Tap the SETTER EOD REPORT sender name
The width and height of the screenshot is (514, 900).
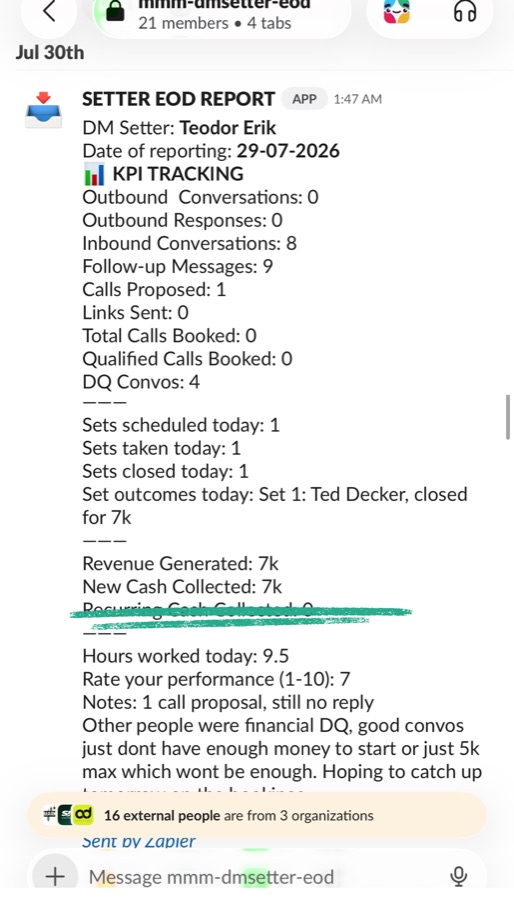(x=178, y=99)
